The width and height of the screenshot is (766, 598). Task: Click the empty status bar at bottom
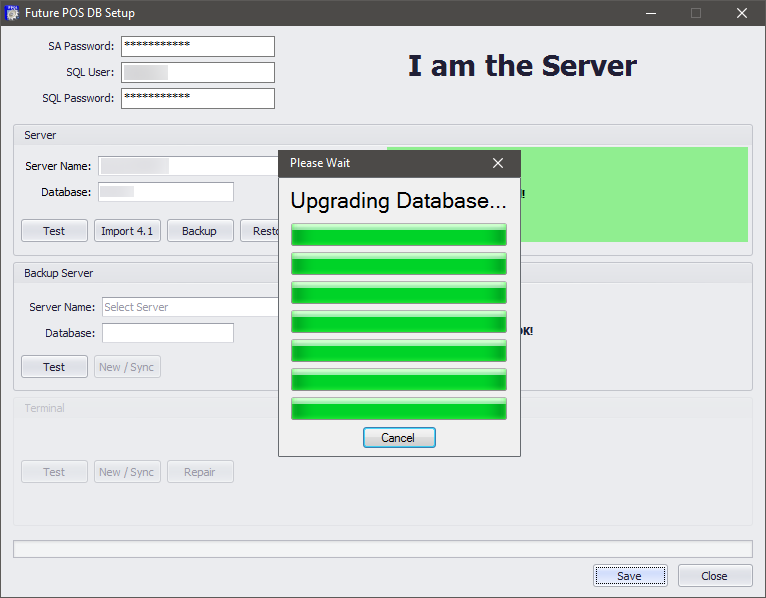coord(383,549)
